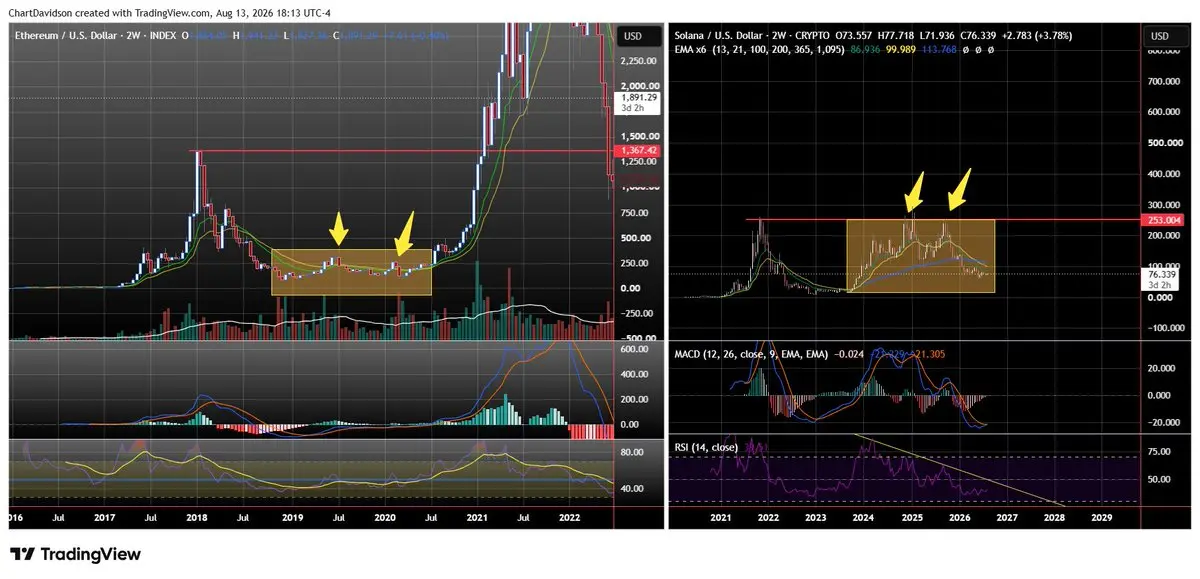Click 2025 on the Solana time axis
The height and width of the screenshot is (579, 1200).
tap(912, 518)
